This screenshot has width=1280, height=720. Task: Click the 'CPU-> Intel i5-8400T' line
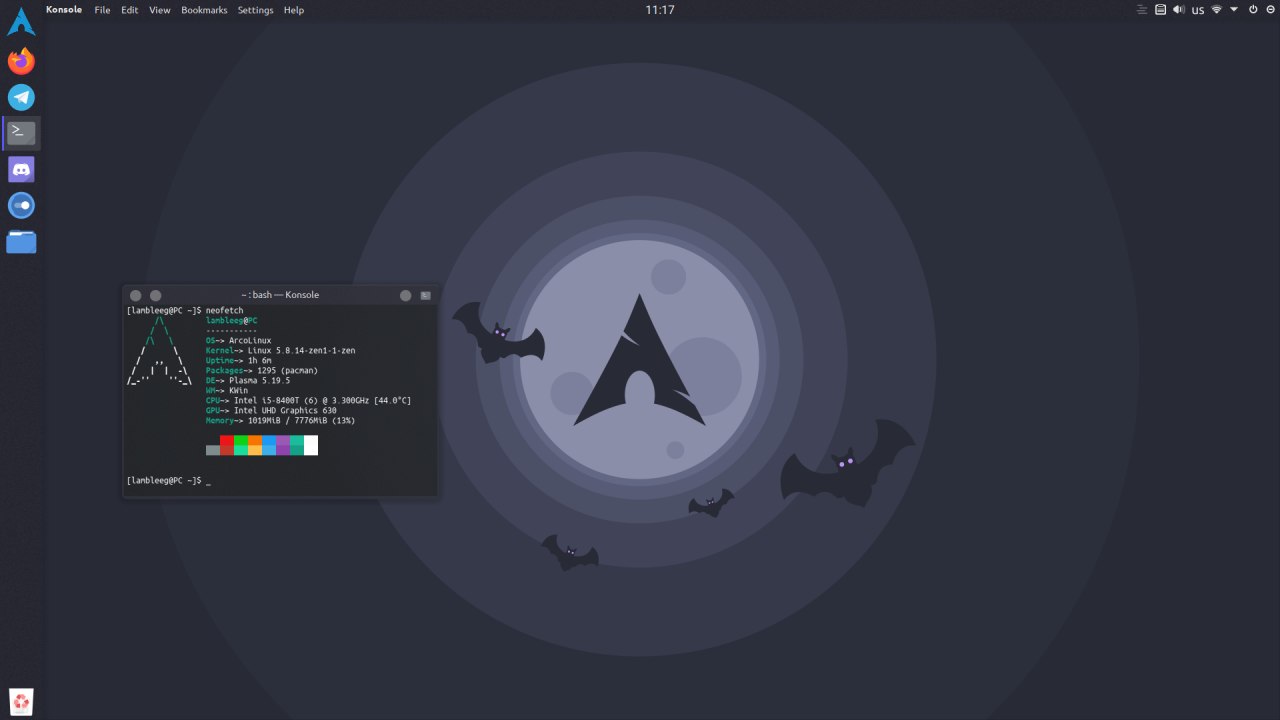pos(308,401)
